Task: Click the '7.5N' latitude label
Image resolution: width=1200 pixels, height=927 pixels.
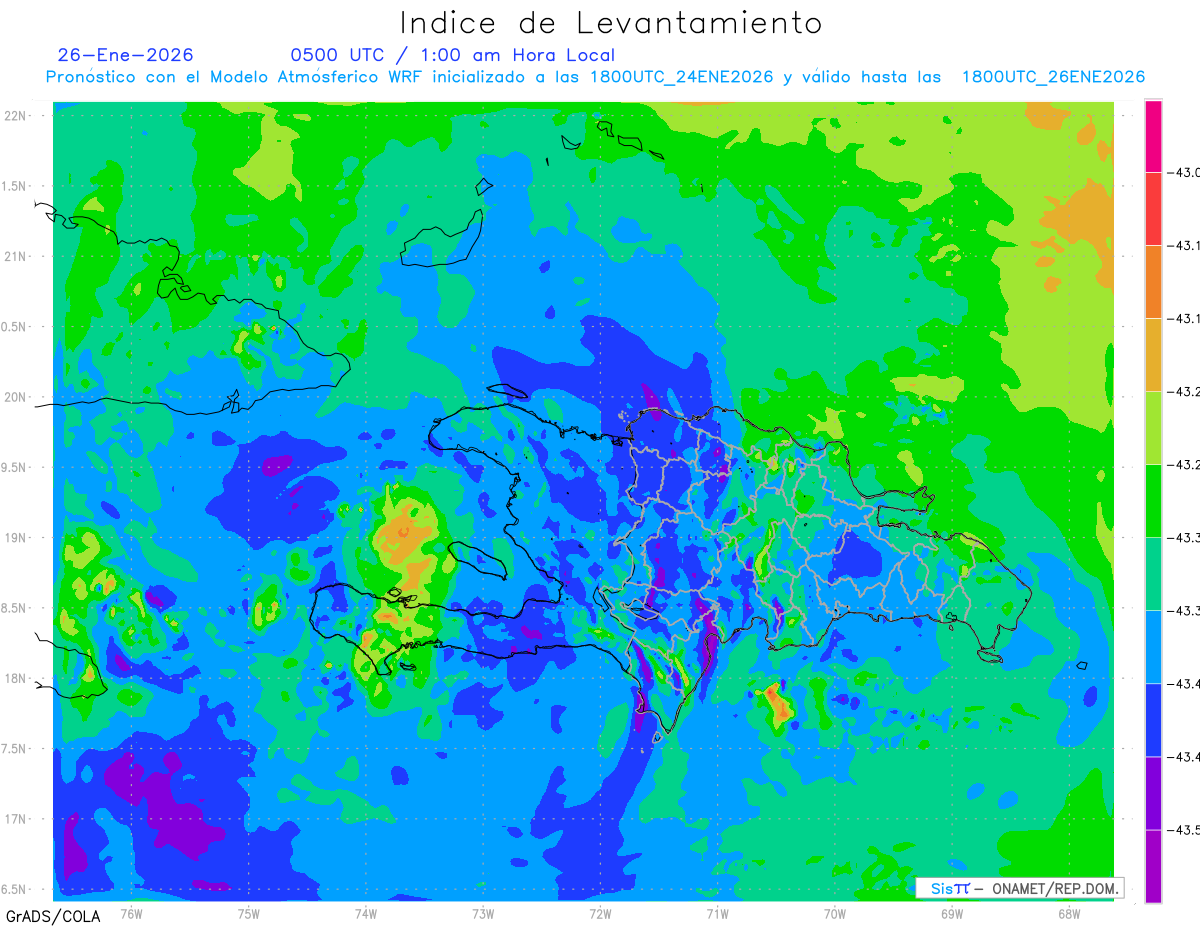Action: [x=14, y=749]
